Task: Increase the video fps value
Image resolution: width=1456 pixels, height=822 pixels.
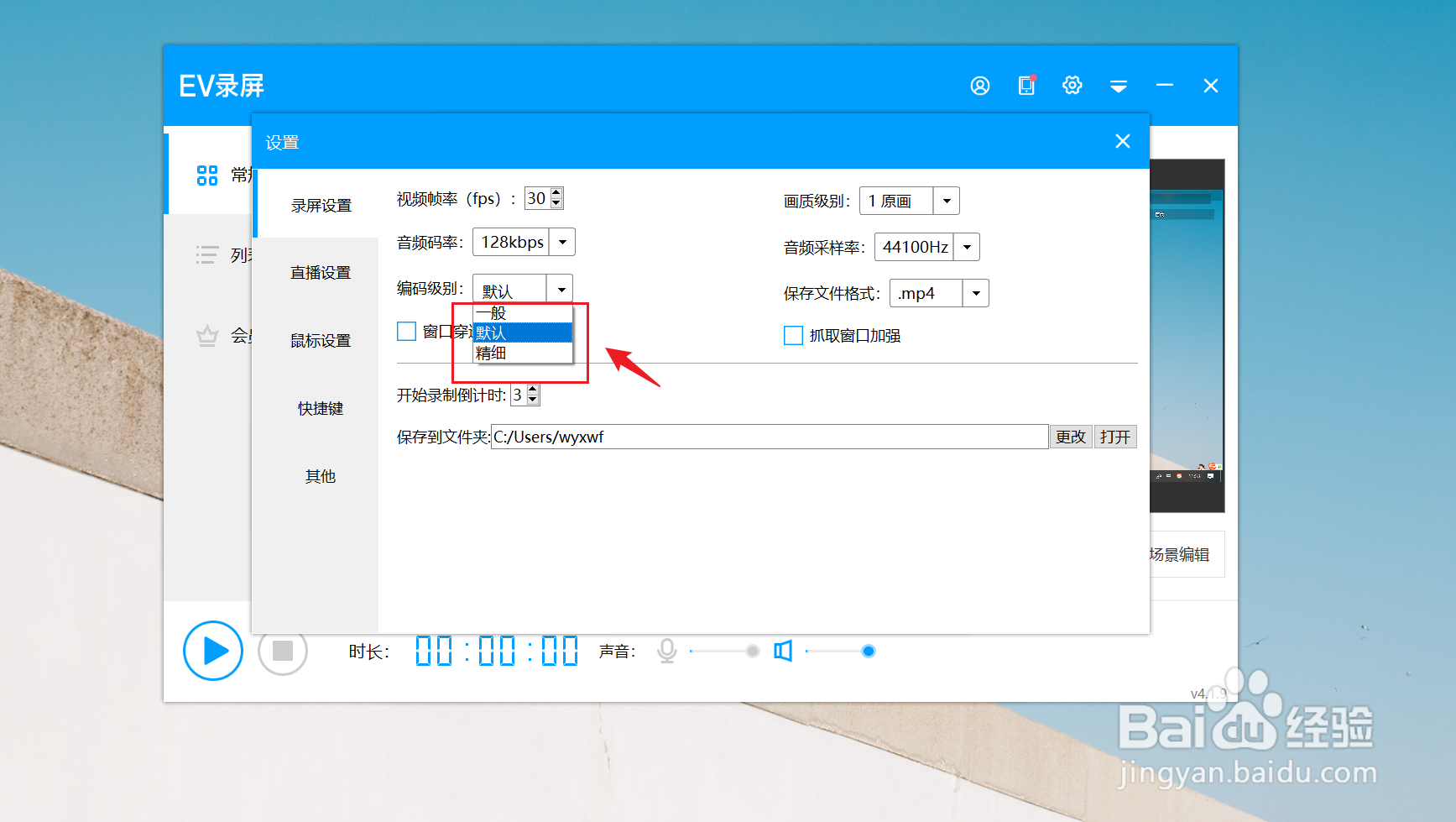Action: 556,193
